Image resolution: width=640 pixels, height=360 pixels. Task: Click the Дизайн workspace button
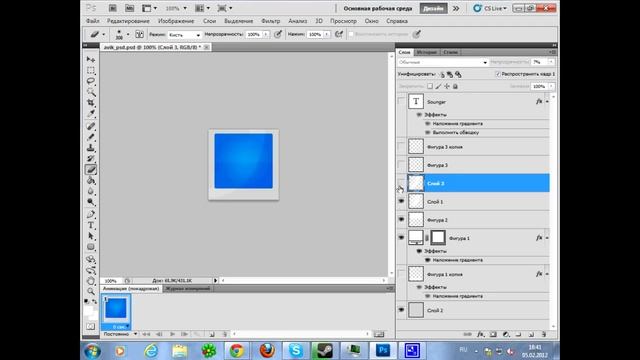(x=433, y=8)
